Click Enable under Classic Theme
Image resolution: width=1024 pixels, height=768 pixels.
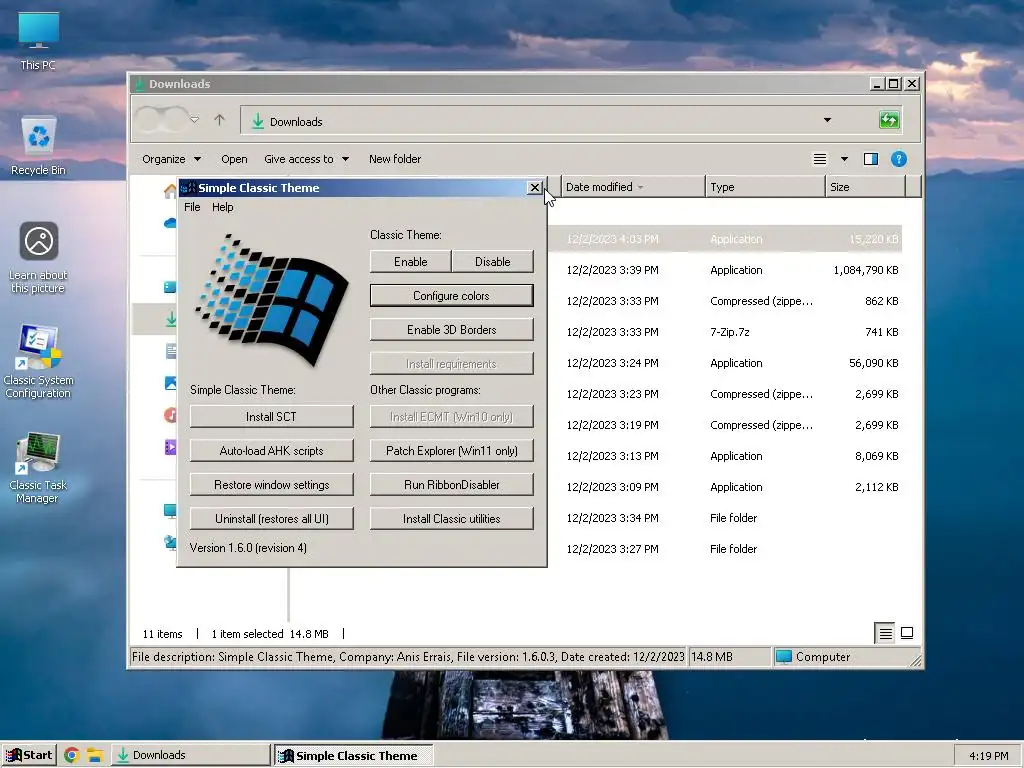coord(410,262)
